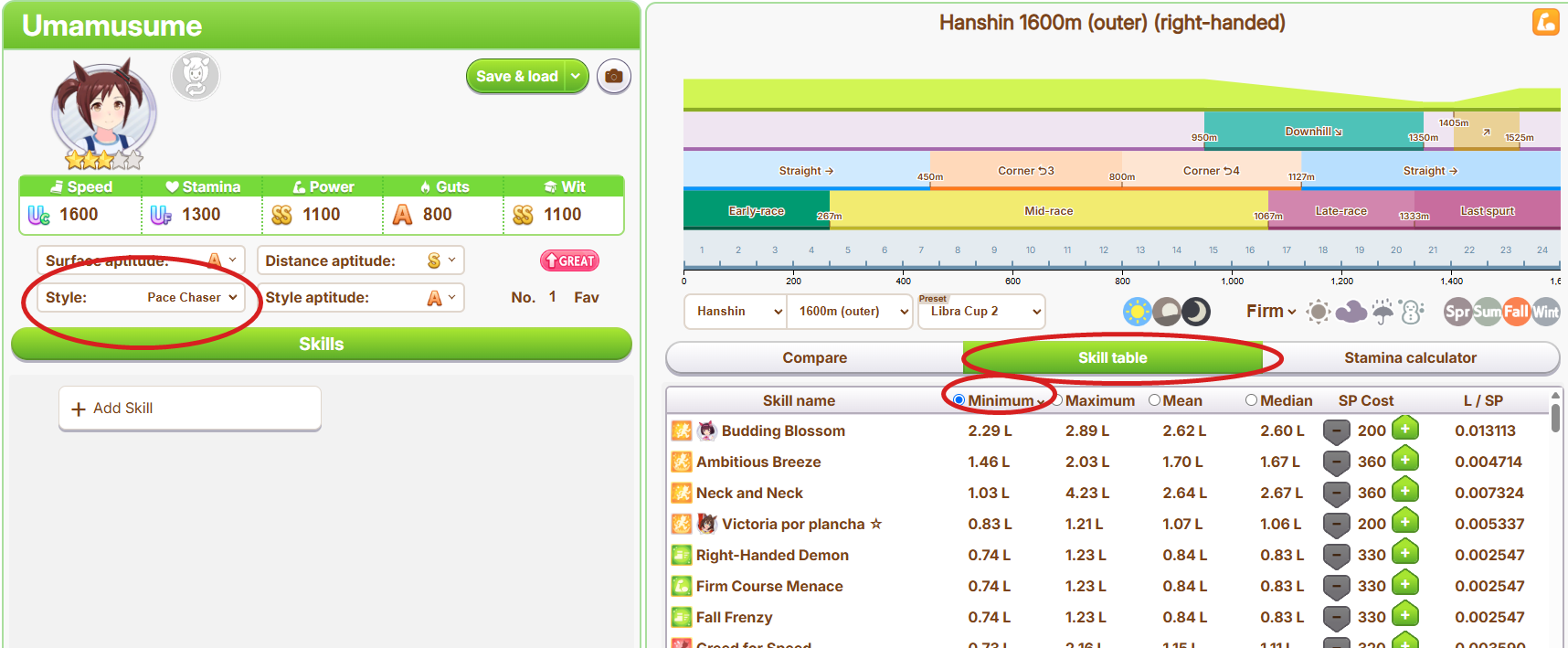The height and width of the screenshot is (648, 1568).
Task: Switch to the Stamina calculator tab
Action: coord(1410,358)
